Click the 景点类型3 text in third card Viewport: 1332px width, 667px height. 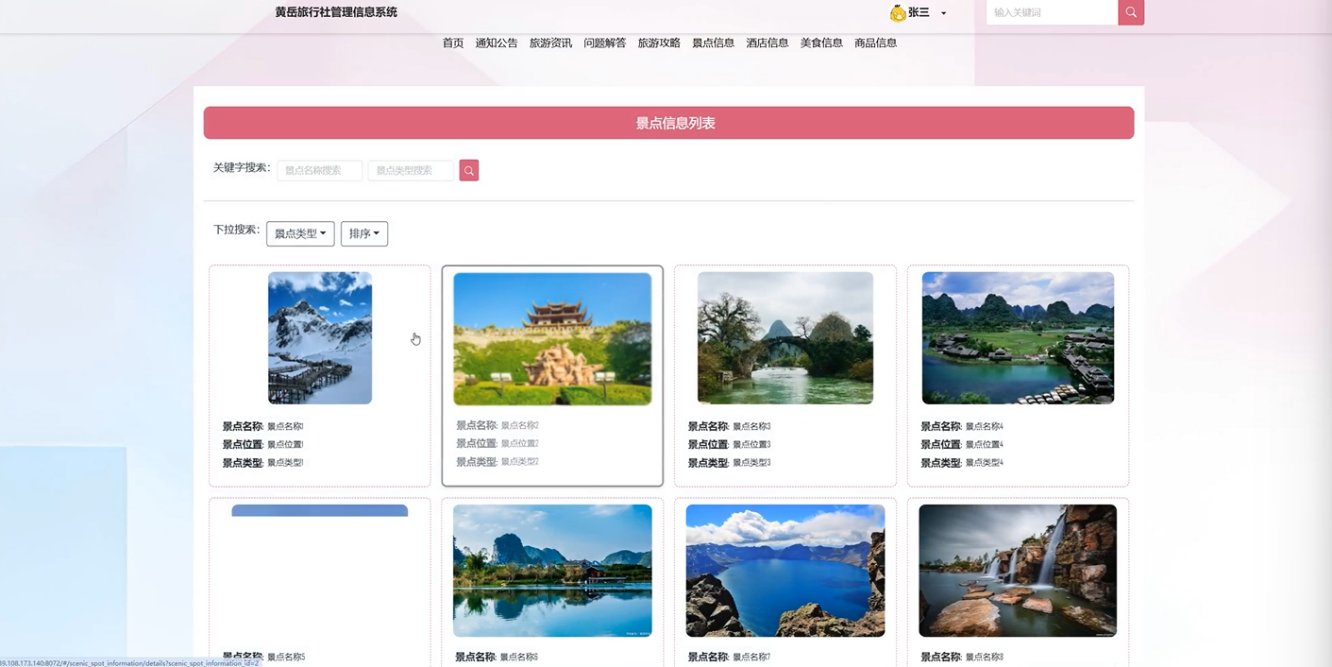point(752,463)
